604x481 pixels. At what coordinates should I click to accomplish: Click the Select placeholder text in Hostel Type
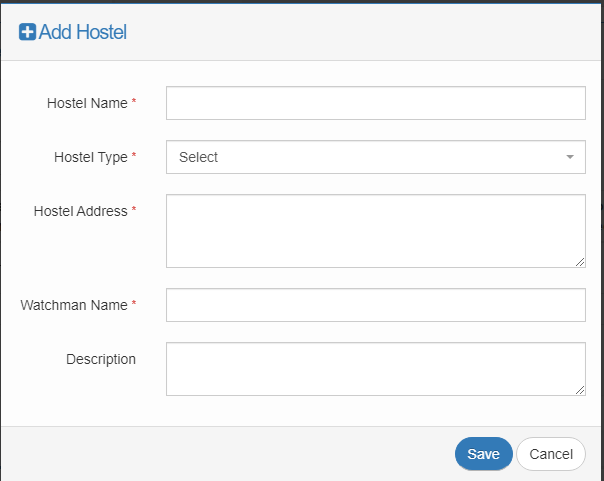(x=198, y=157)
